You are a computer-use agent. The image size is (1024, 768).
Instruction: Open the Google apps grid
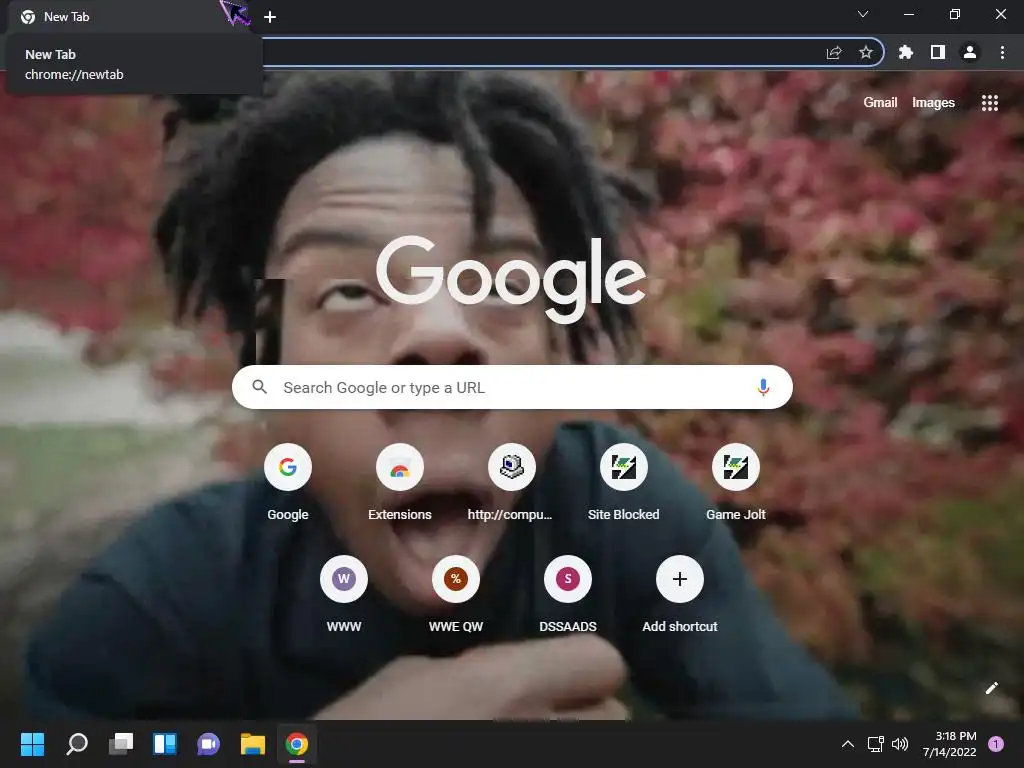point(990,103)
